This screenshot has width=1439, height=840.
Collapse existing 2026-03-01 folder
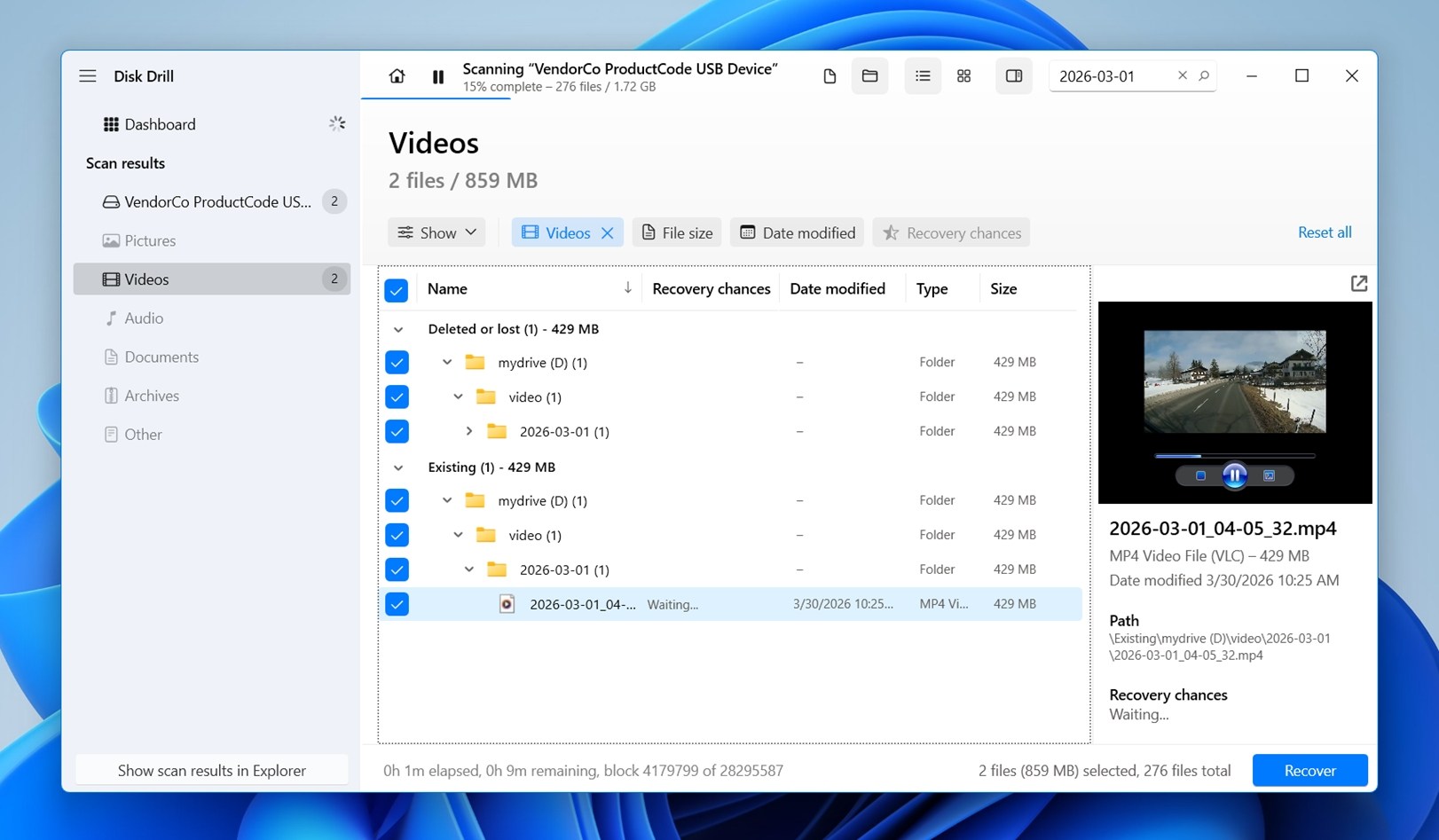point(469,569)
